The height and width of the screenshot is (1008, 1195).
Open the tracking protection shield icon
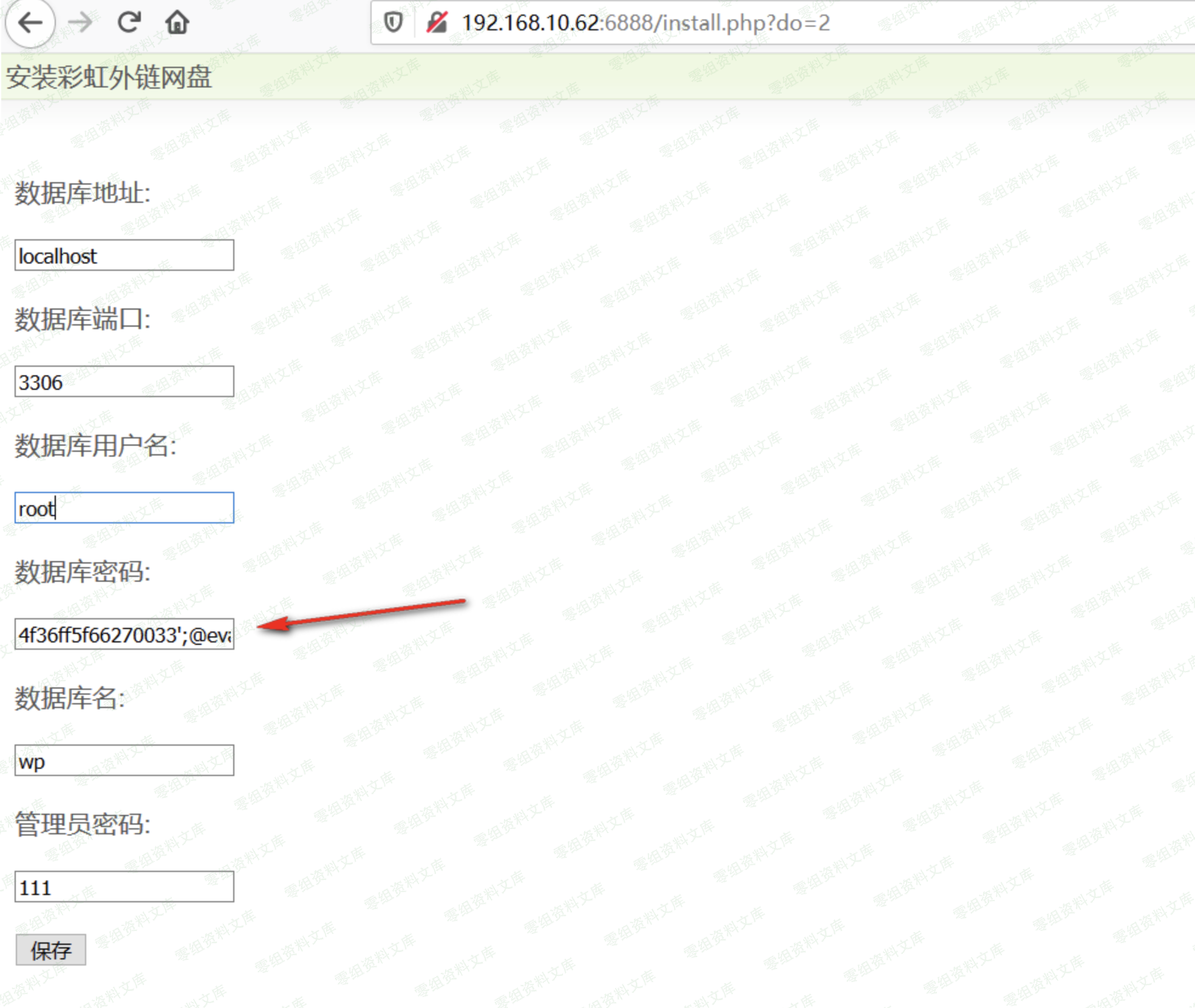point(393,23)
